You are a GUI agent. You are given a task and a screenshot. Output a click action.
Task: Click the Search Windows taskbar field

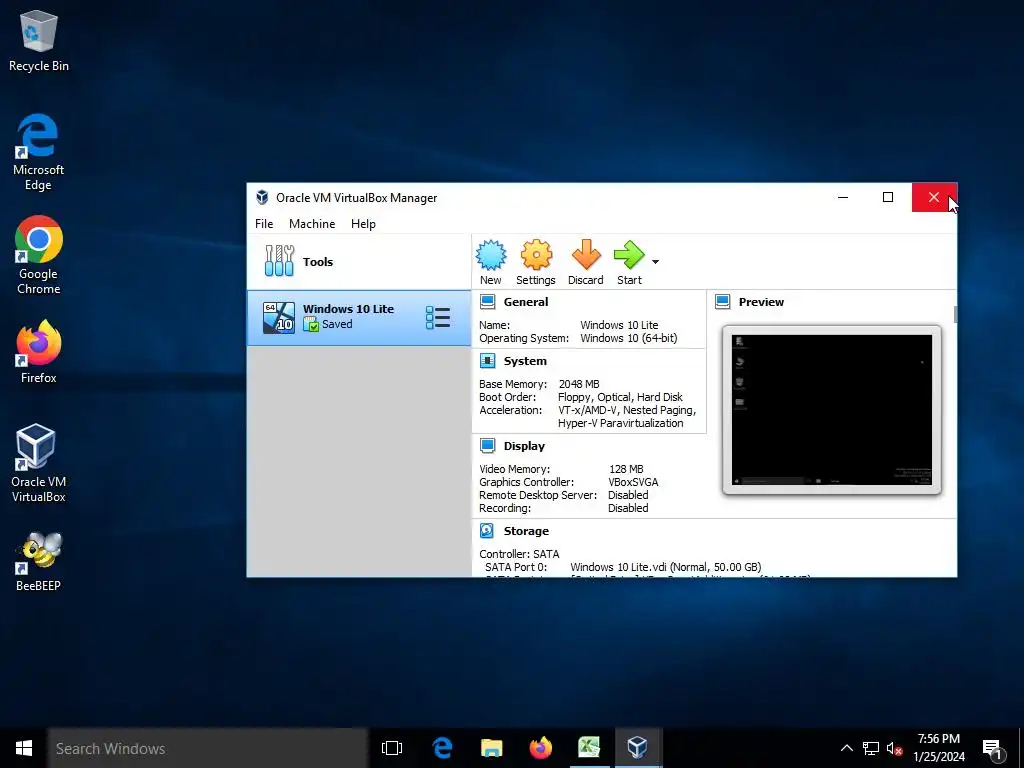click(208, 748)
